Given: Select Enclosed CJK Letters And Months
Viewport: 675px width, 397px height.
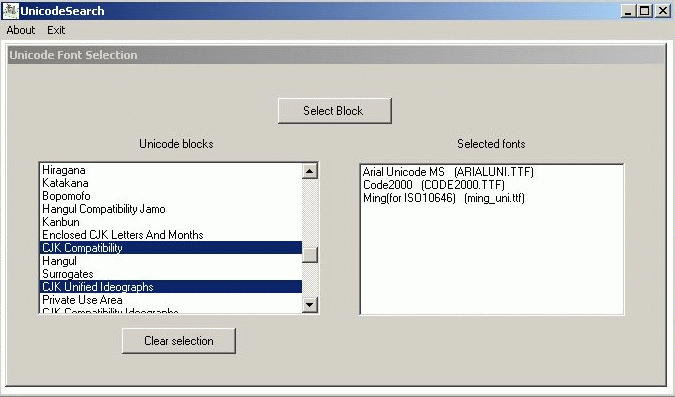Looking at the screenshot, I should [x=171, y=235].
